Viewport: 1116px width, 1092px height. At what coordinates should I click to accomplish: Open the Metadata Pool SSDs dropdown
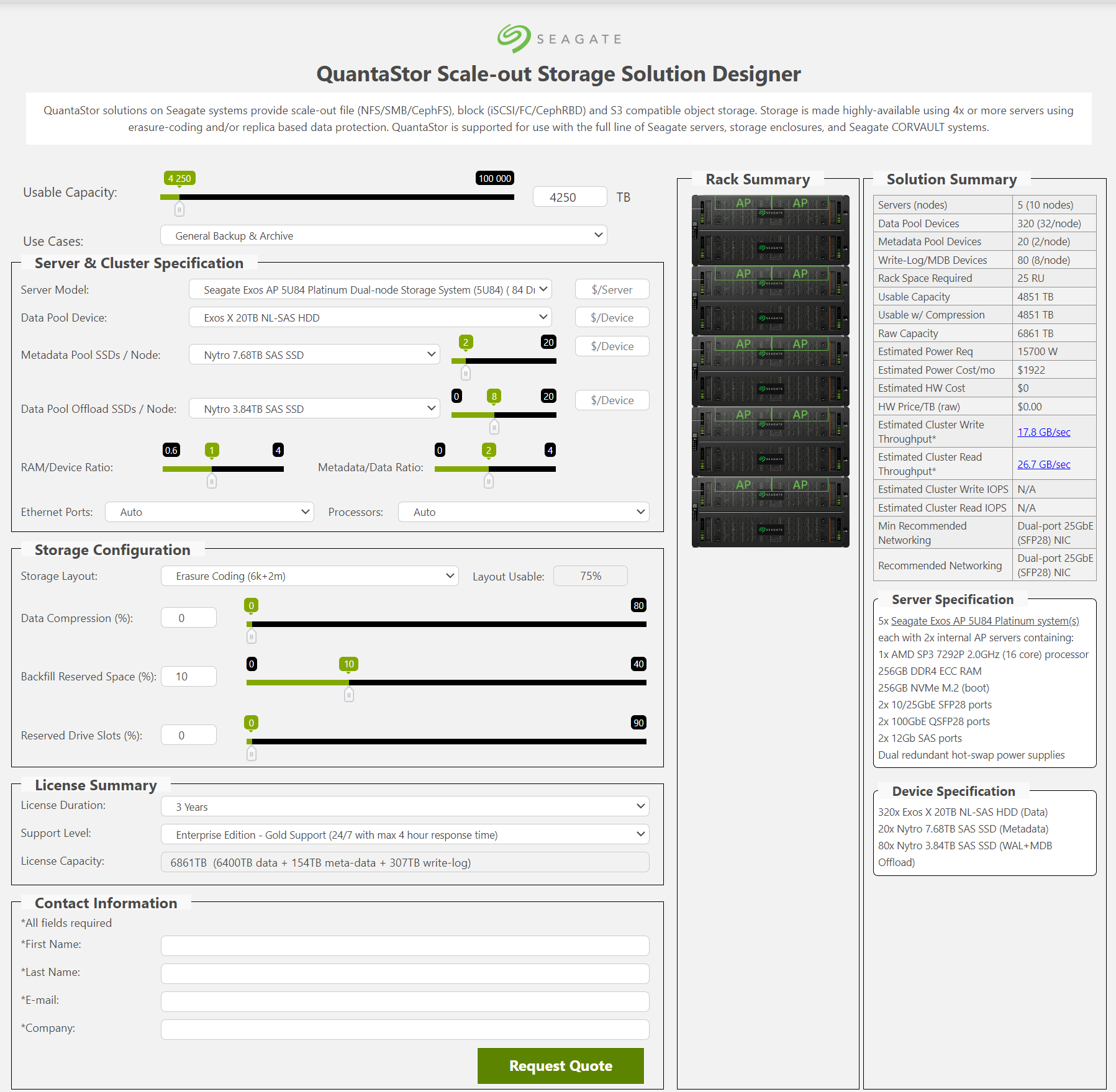point(314,354)
